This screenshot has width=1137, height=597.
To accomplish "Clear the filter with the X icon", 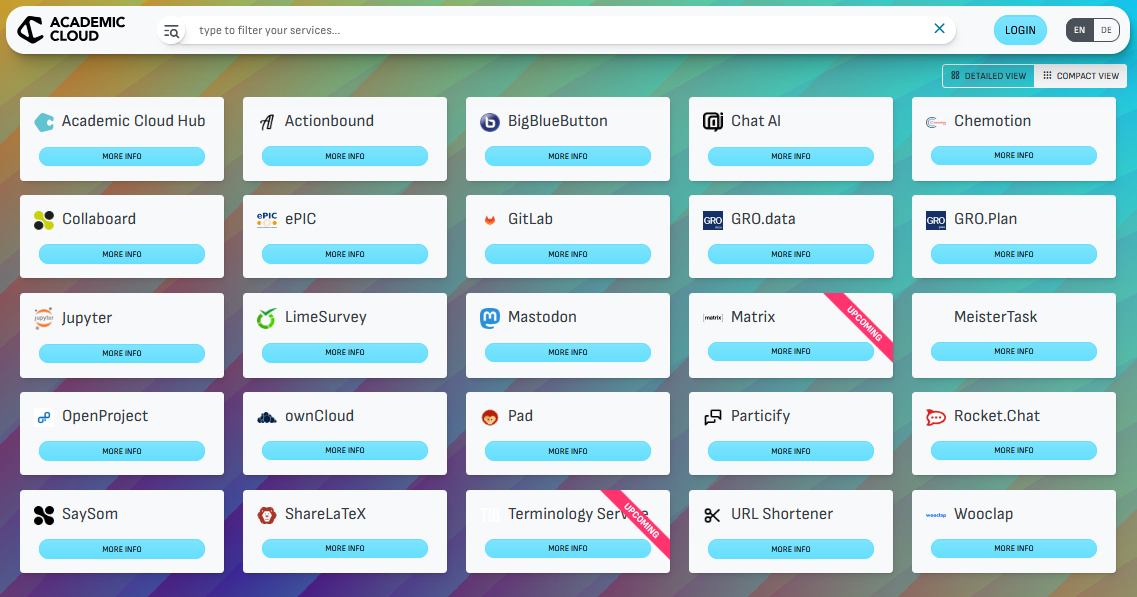I will (x=939, y=28).
